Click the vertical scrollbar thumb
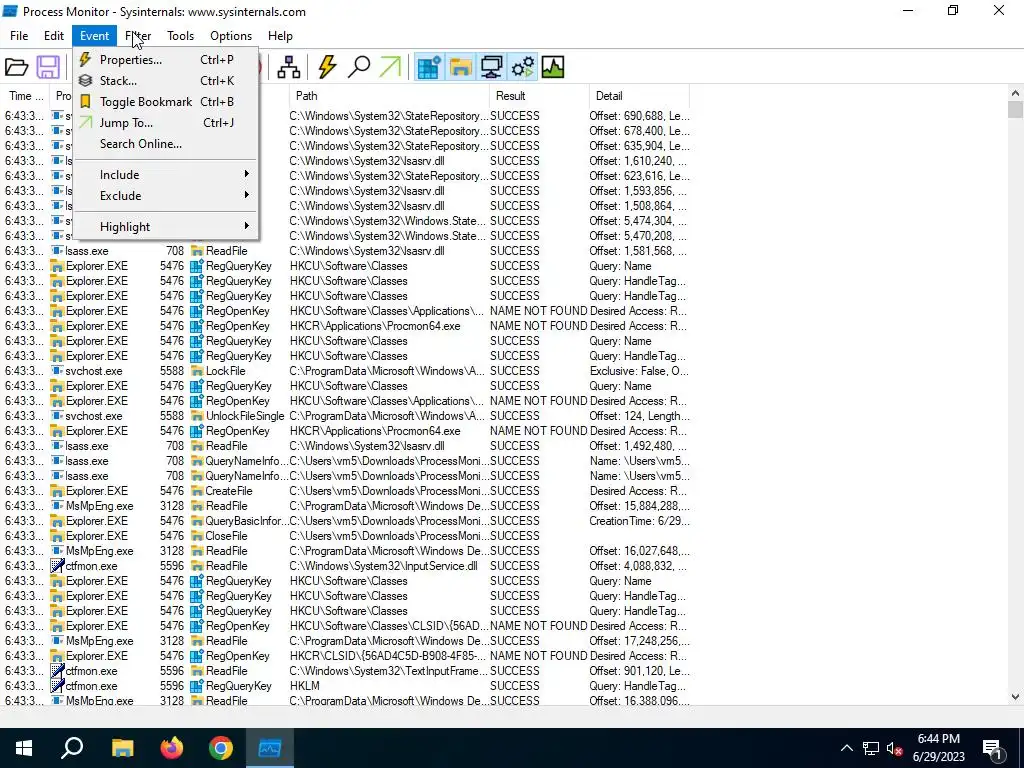 click(1015, 109)
